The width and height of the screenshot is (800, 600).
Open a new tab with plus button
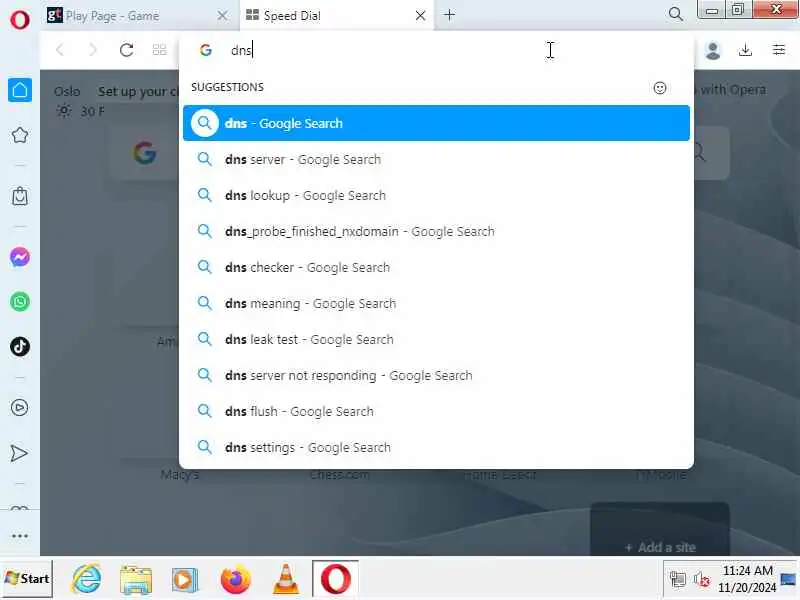449,15
